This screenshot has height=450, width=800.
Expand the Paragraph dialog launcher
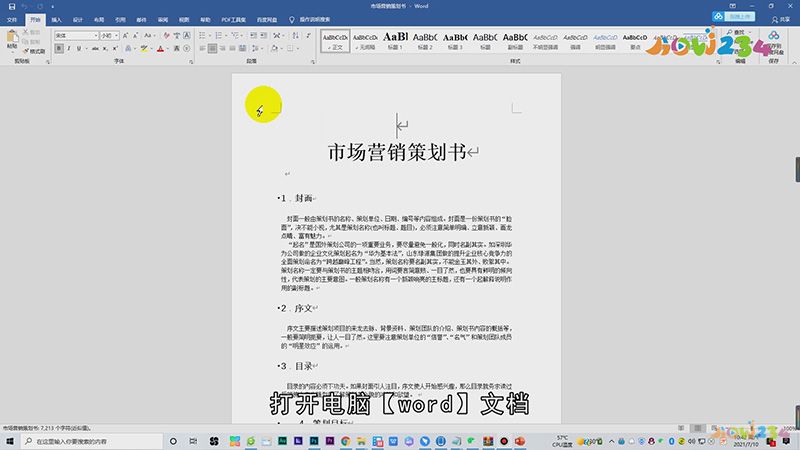tap(313, 62)
